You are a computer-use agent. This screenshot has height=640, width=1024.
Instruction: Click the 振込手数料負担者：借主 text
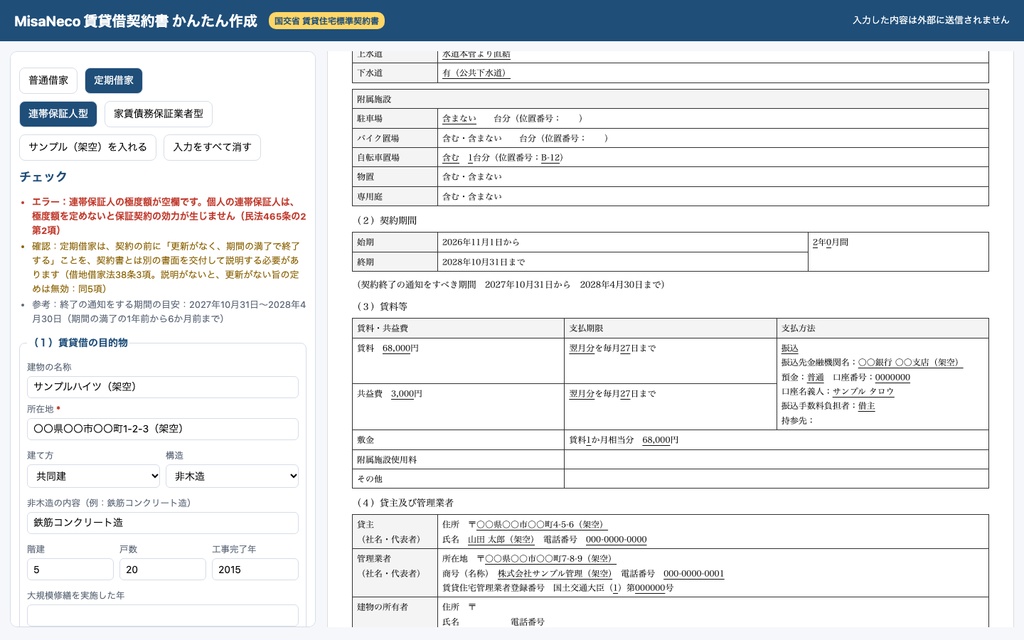coord(828,406)
